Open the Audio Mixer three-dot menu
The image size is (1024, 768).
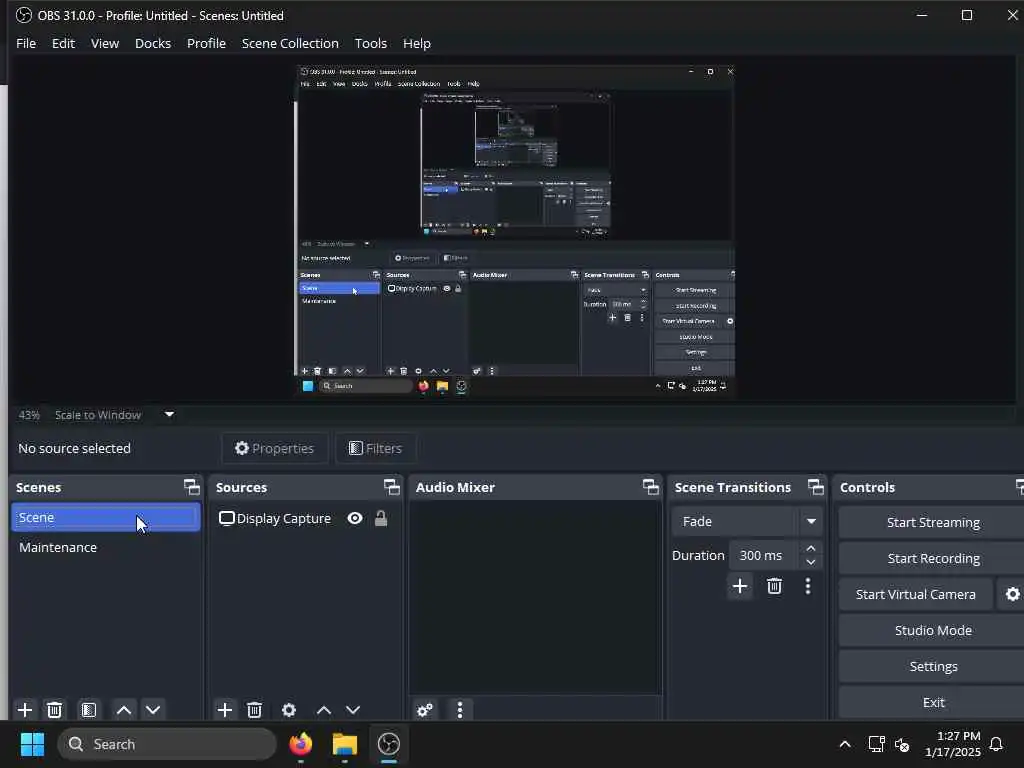point(460,710)
